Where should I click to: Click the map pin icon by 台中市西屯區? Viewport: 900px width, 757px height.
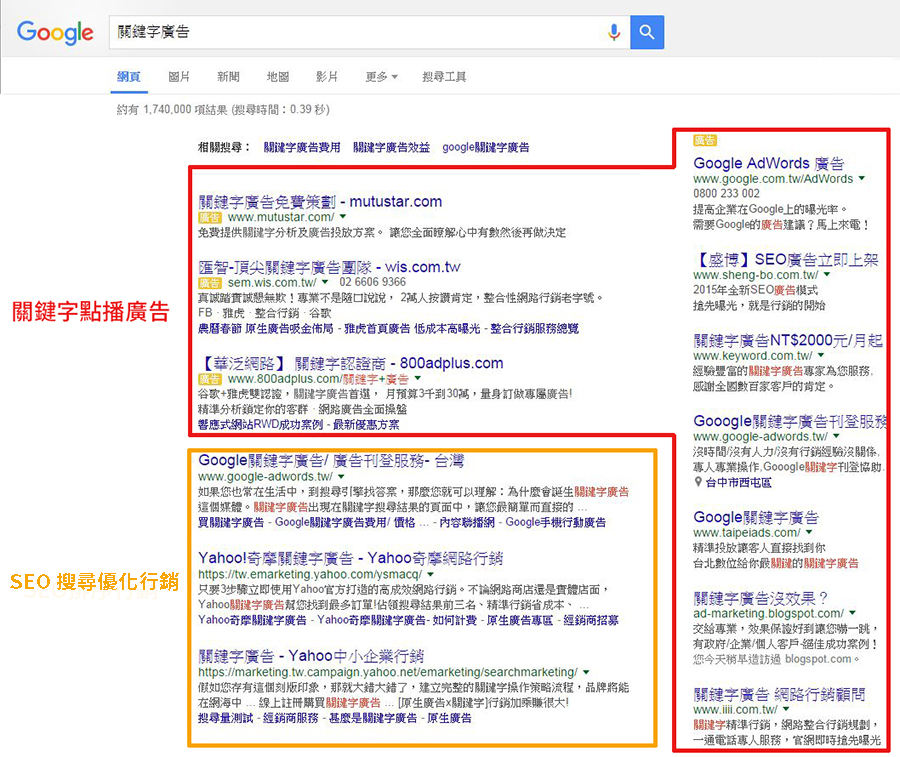click(x=698, y=482)
